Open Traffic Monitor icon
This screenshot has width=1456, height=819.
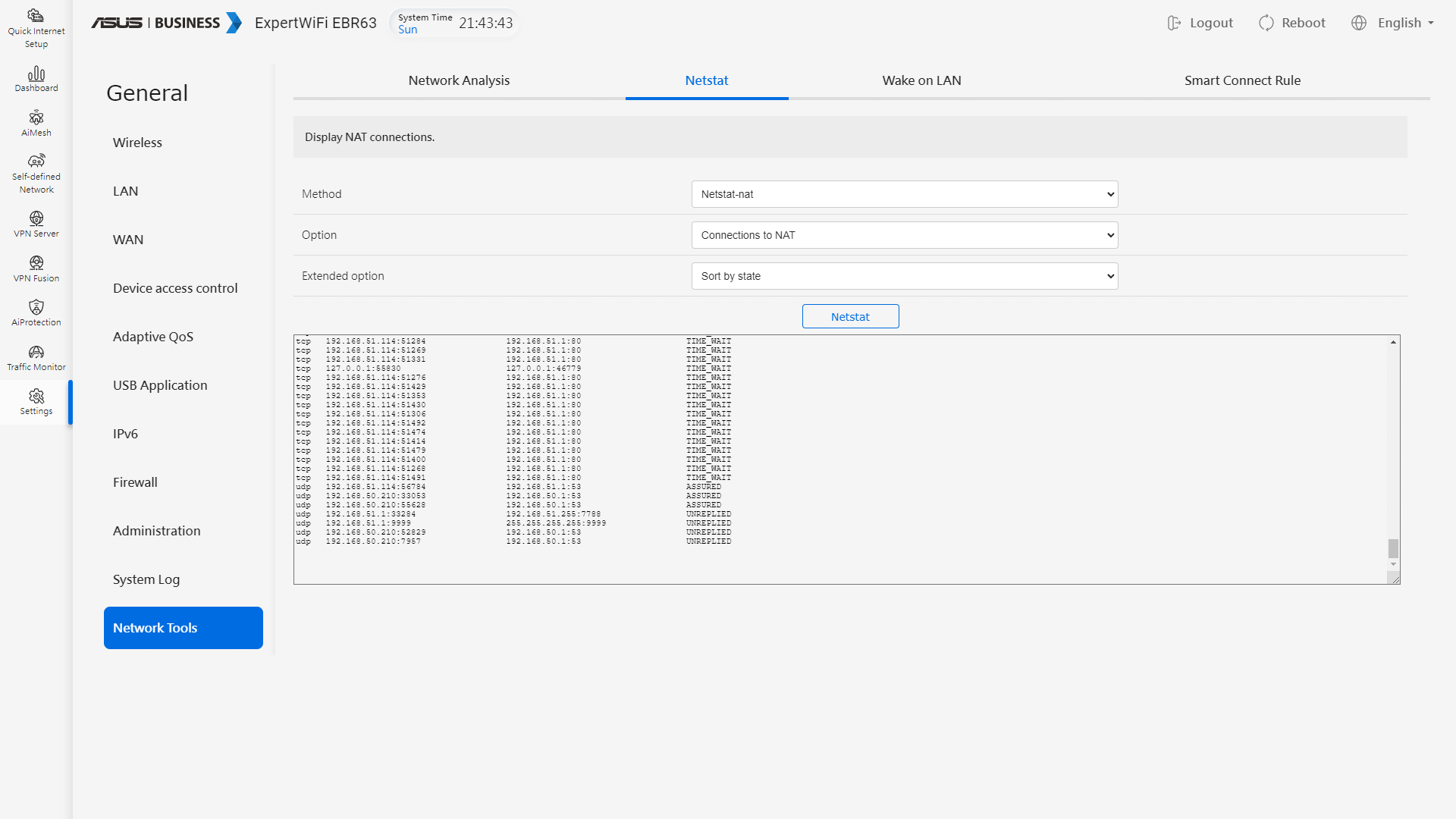[x=36, y=357]
